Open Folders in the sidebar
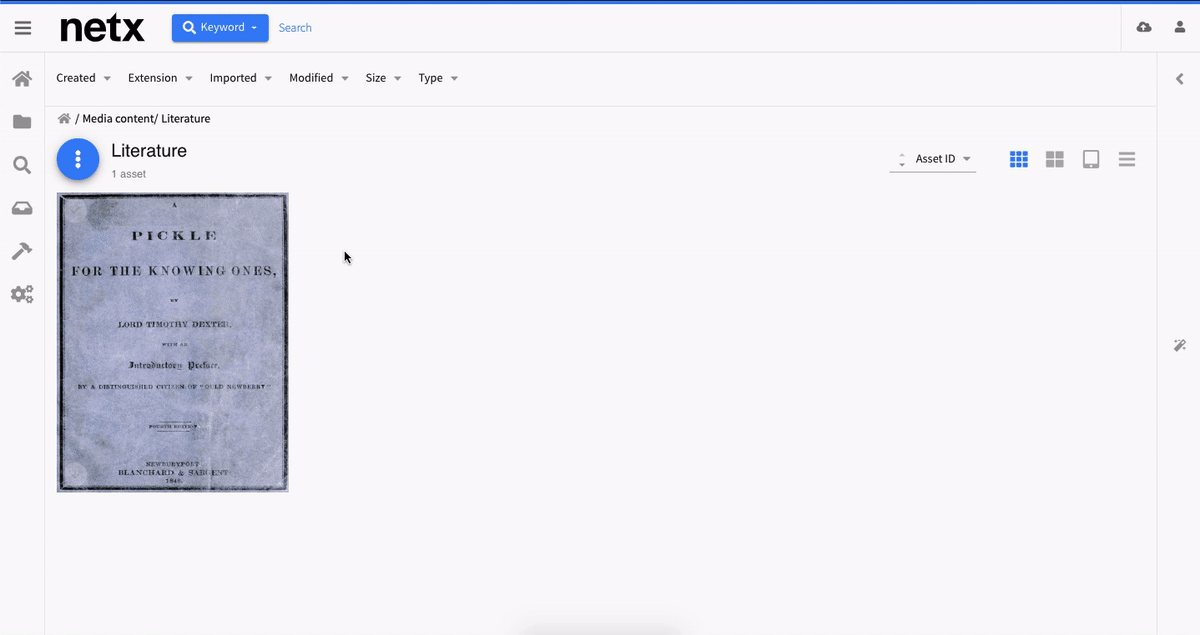 (x=22, y=122)
